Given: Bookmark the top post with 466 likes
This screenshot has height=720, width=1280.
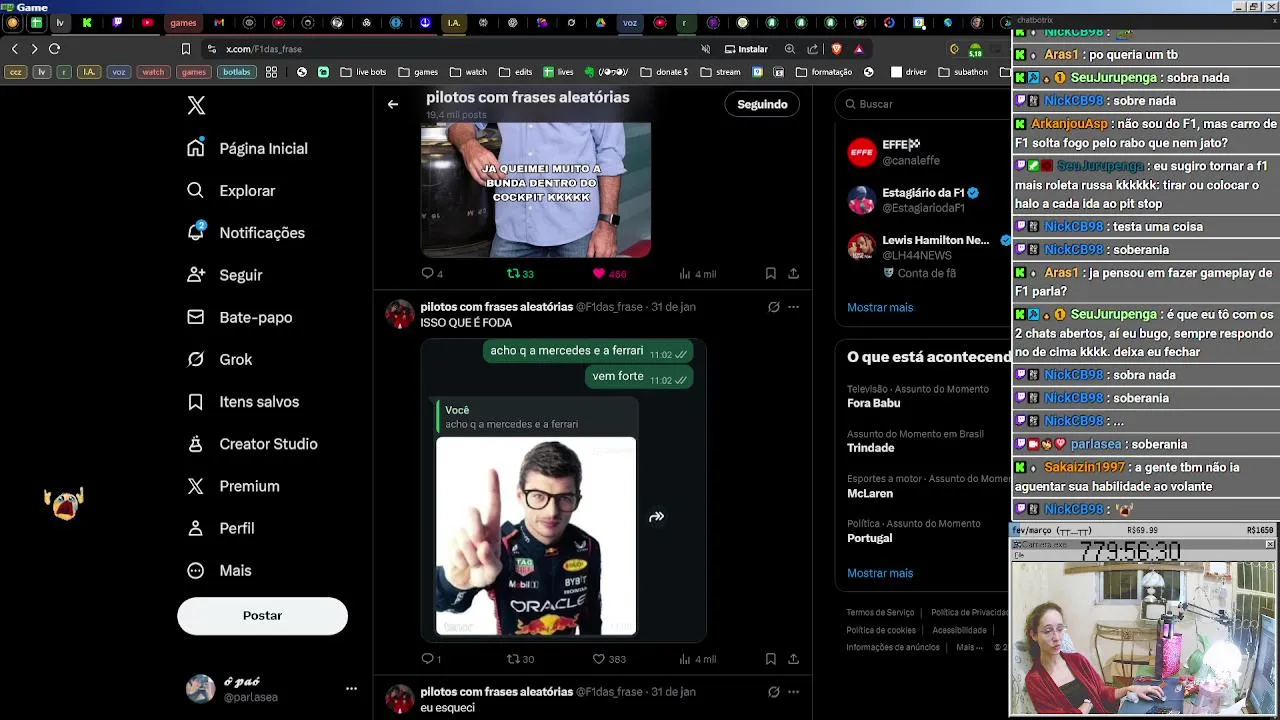Looking at the screenshot, I should (x=770, y=273).
